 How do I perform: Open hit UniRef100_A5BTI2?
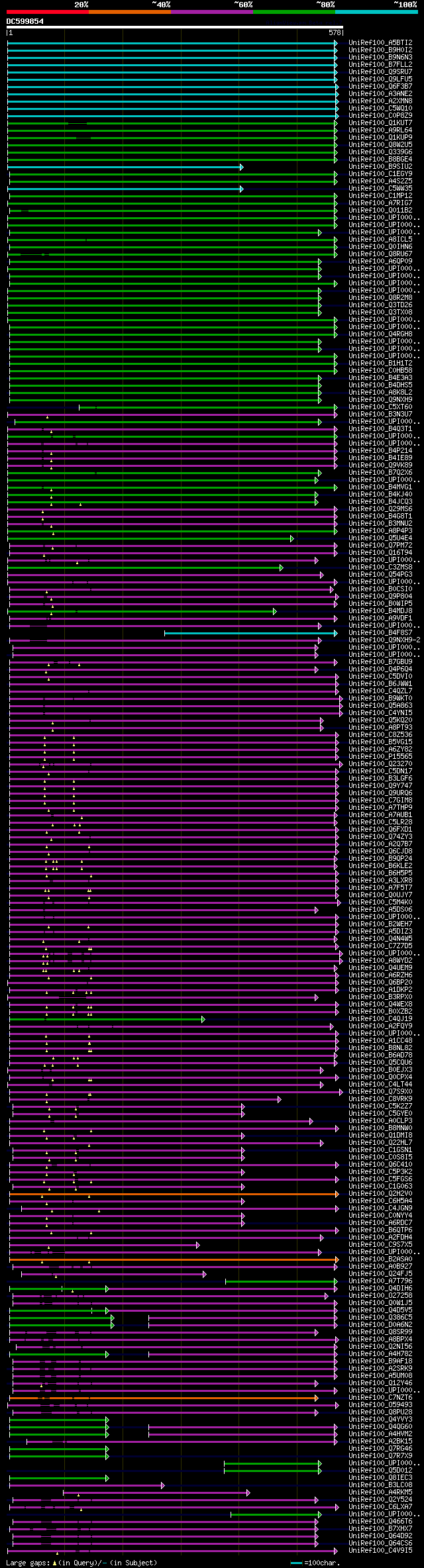(380, 42)
